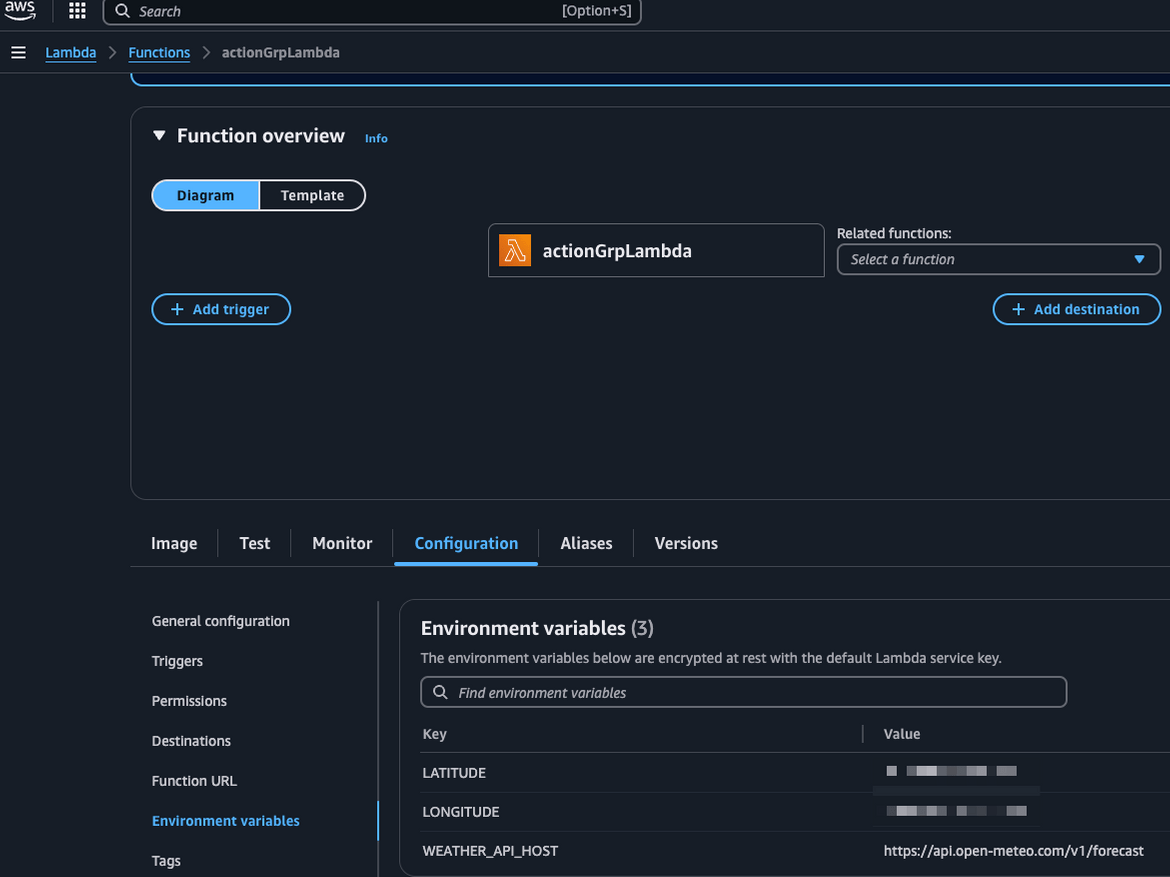1170x877 pixels.
Task: Focus the top AWS Search field
Action: 372,11
